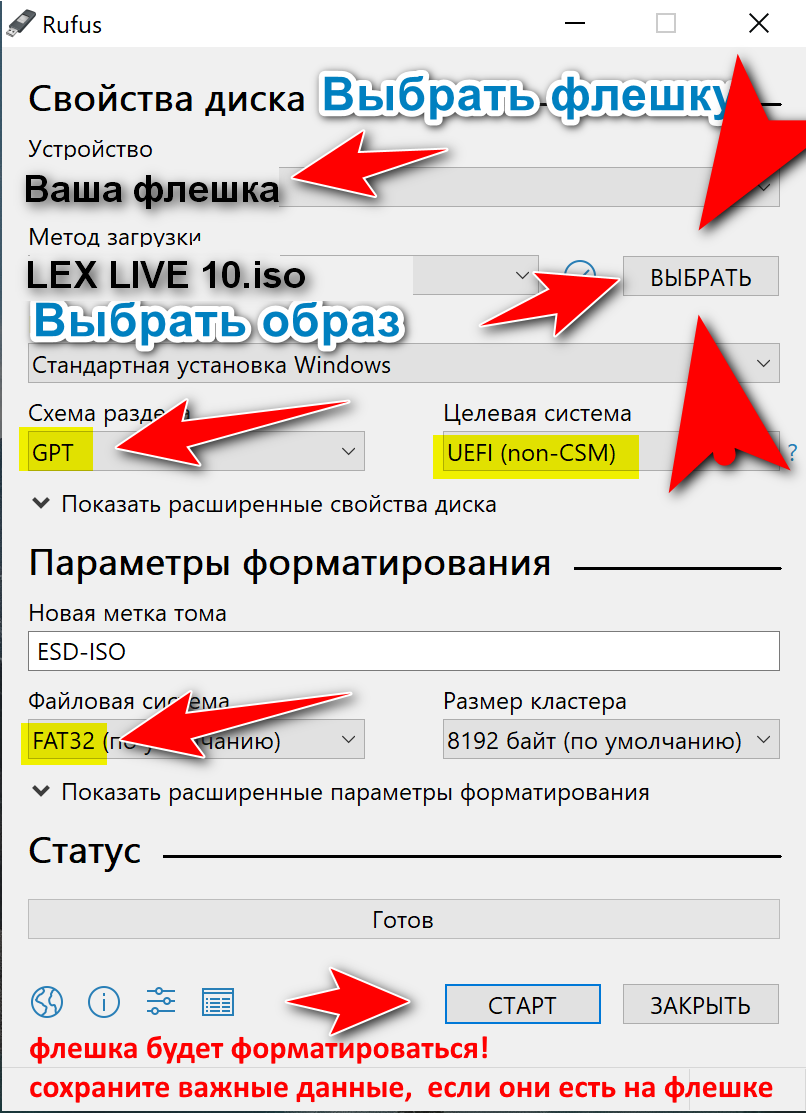Image resolution: width=808 pixels, height=1114 pixels.
Task: Click the ESD-ISO volume label field
Action: 404,651
